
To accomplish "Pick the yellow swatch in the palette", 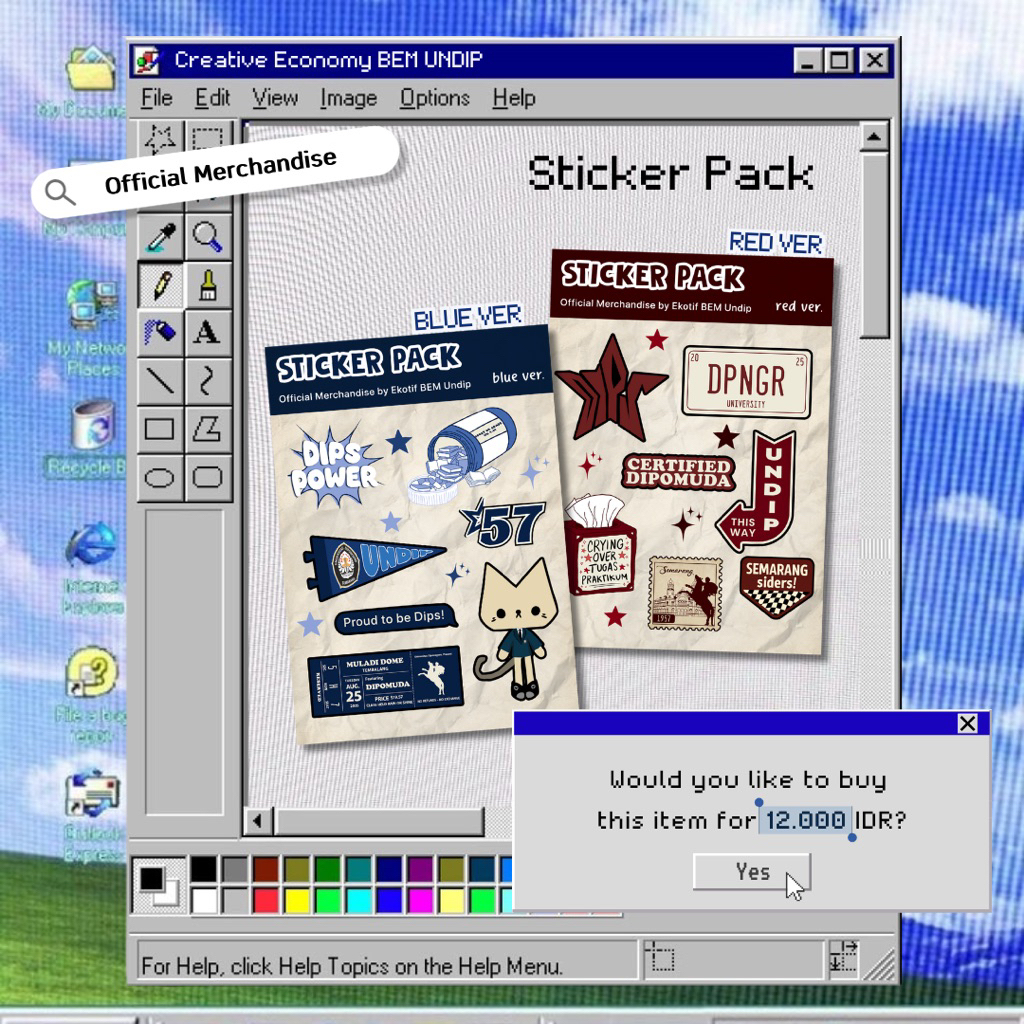I will (x=297, y=901).
